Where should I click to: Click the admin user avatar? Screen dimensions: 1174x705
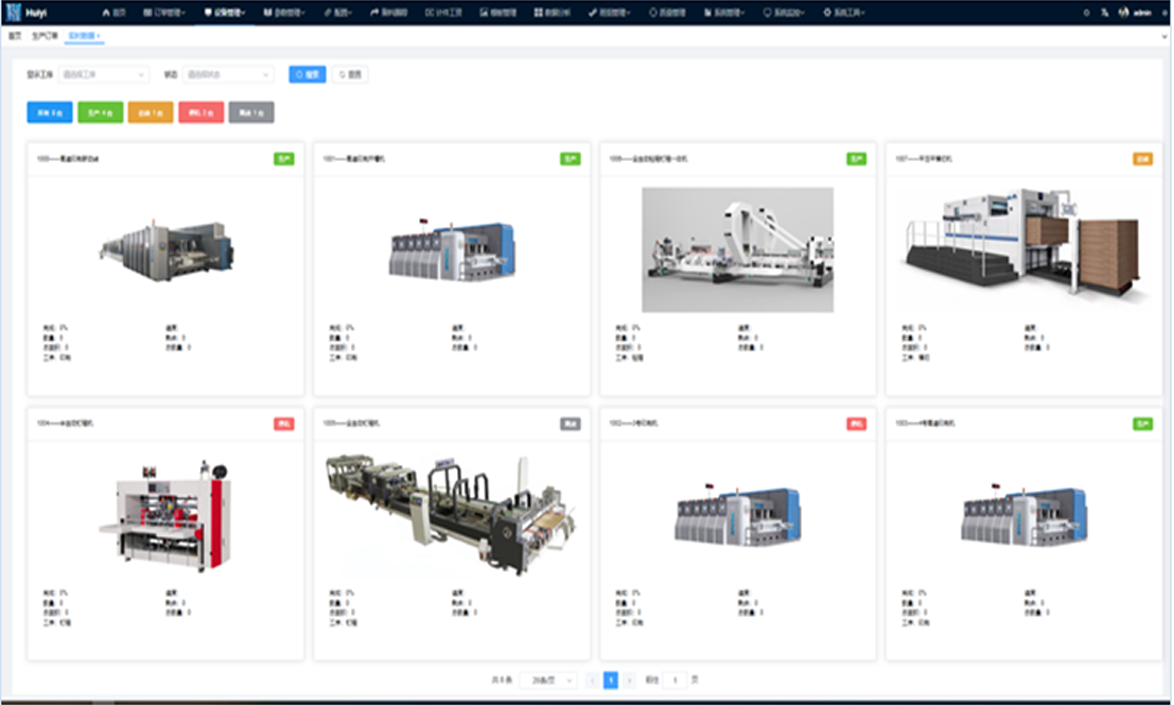pos(1124,13)
